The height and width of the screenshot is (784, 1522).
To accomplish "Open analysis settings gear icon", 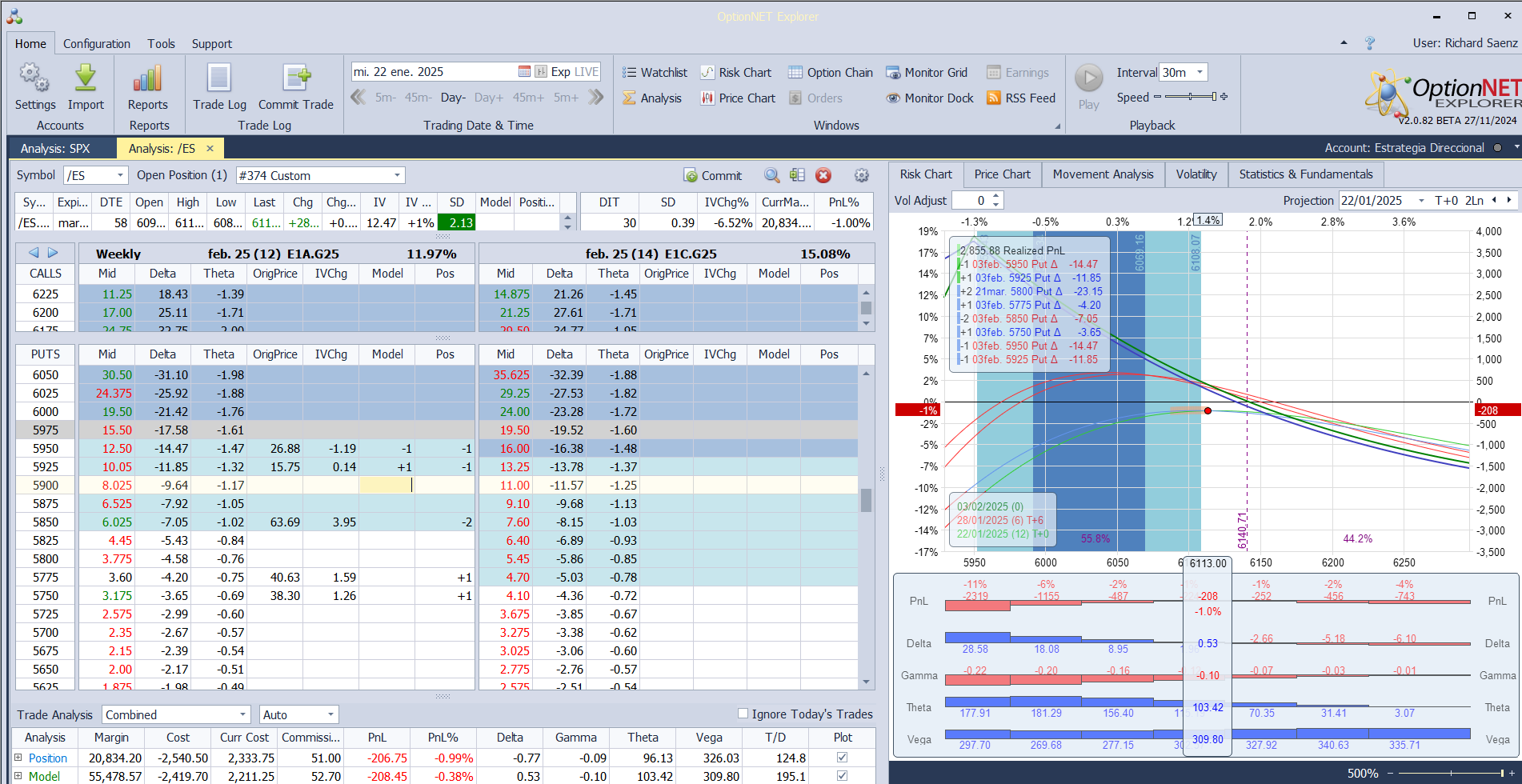I will [x=862, y=175].
